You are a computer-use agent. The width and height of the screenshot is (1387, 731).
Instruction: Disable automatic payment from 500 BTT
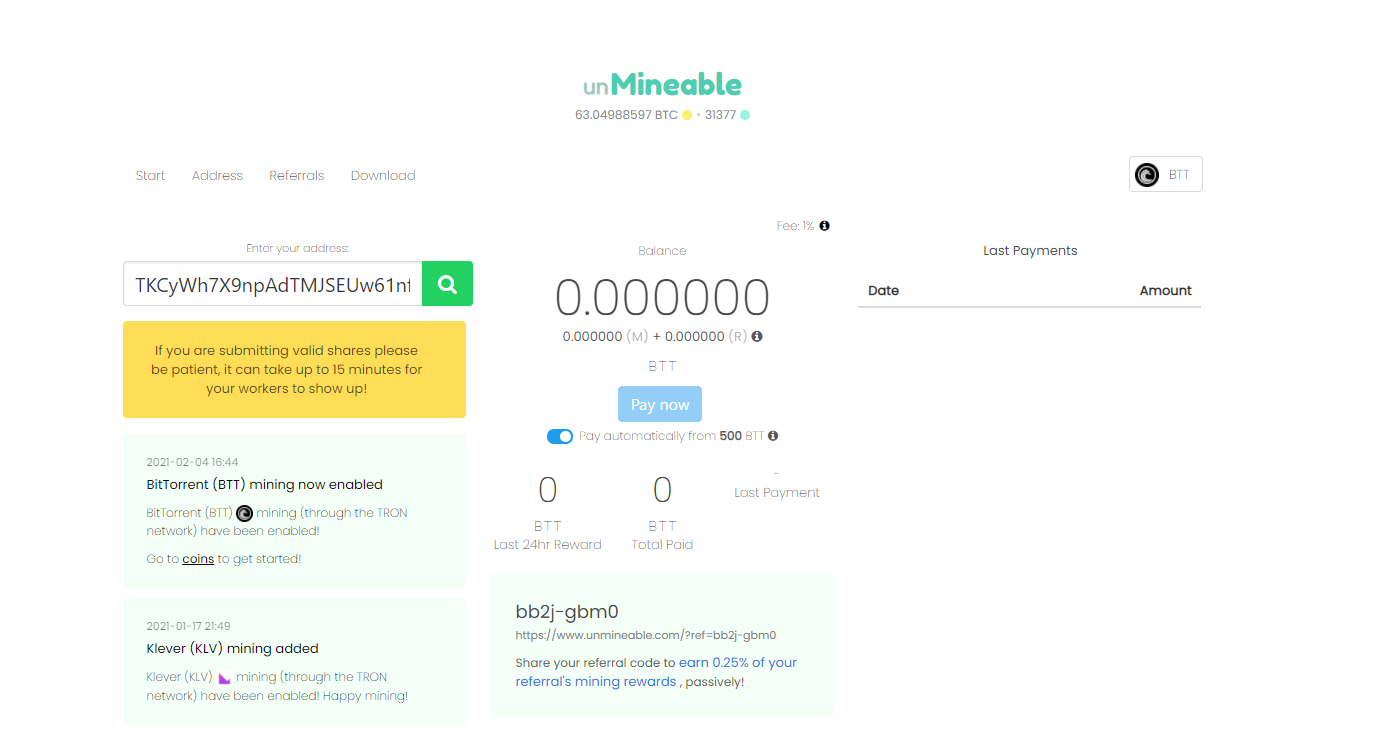(x=560, y=436)
